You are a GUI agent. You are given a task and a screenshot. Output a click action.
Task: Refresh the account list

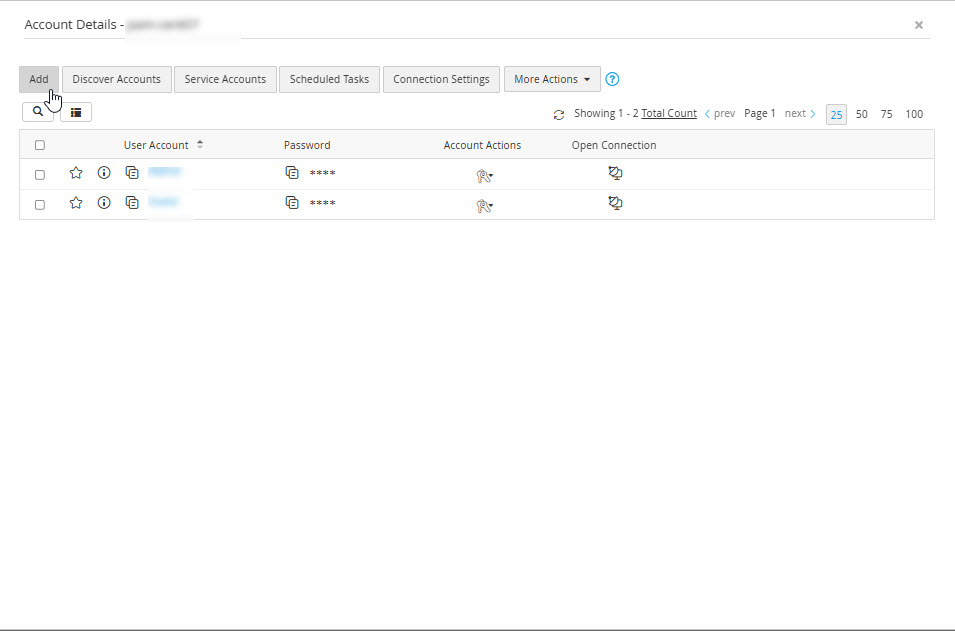(x=559, y=115)
